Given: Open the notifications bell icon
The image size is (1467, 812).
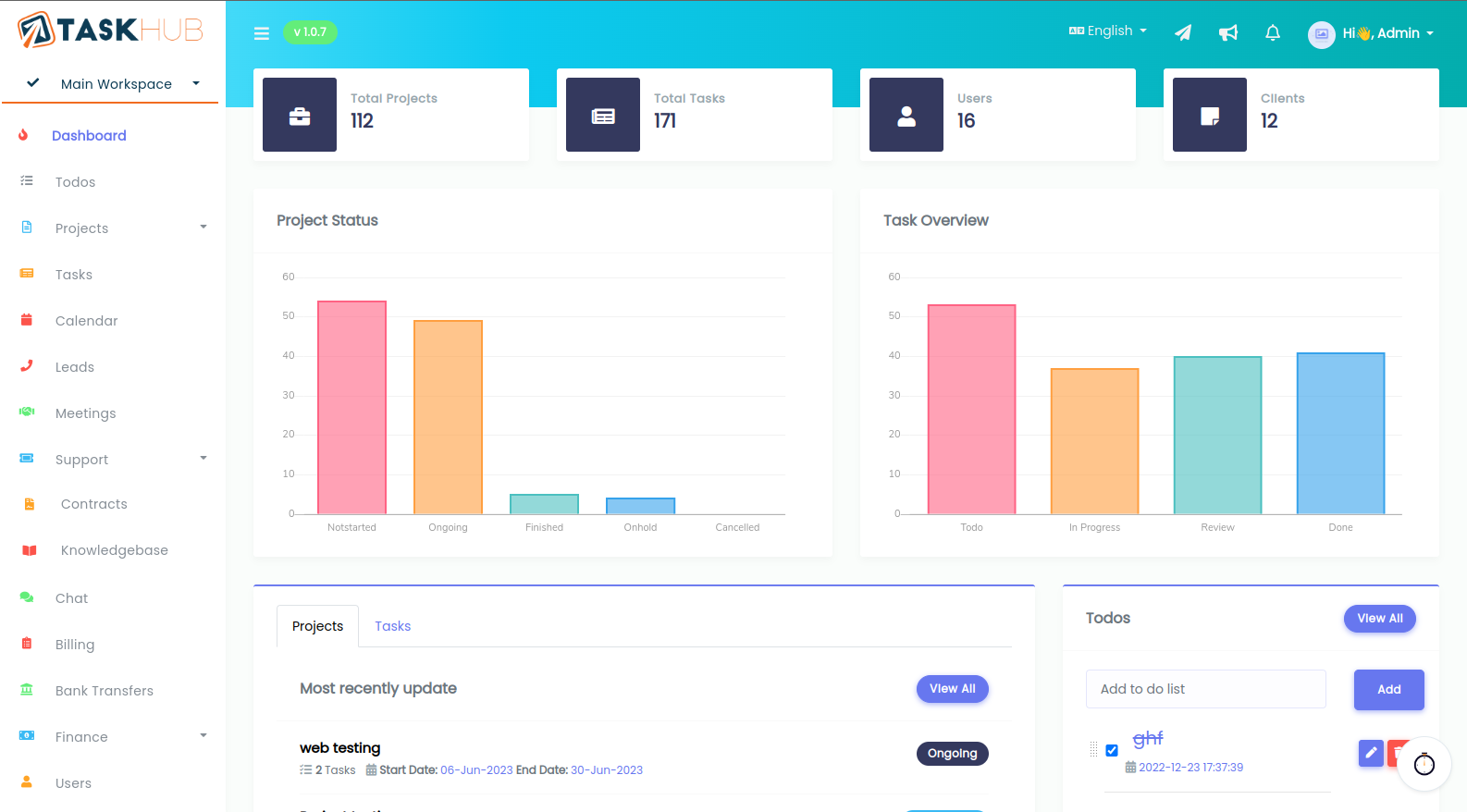Looking at the screenshot, I should coord(1273,33).
